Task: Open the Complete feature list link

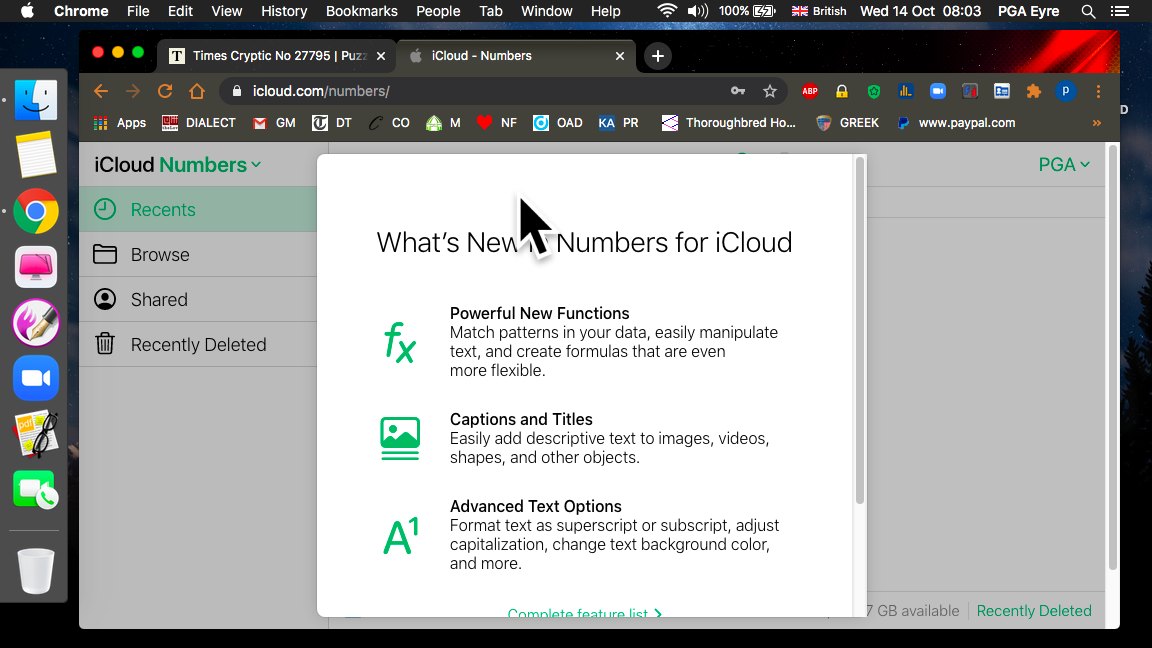Action: [x=585, y=612]
